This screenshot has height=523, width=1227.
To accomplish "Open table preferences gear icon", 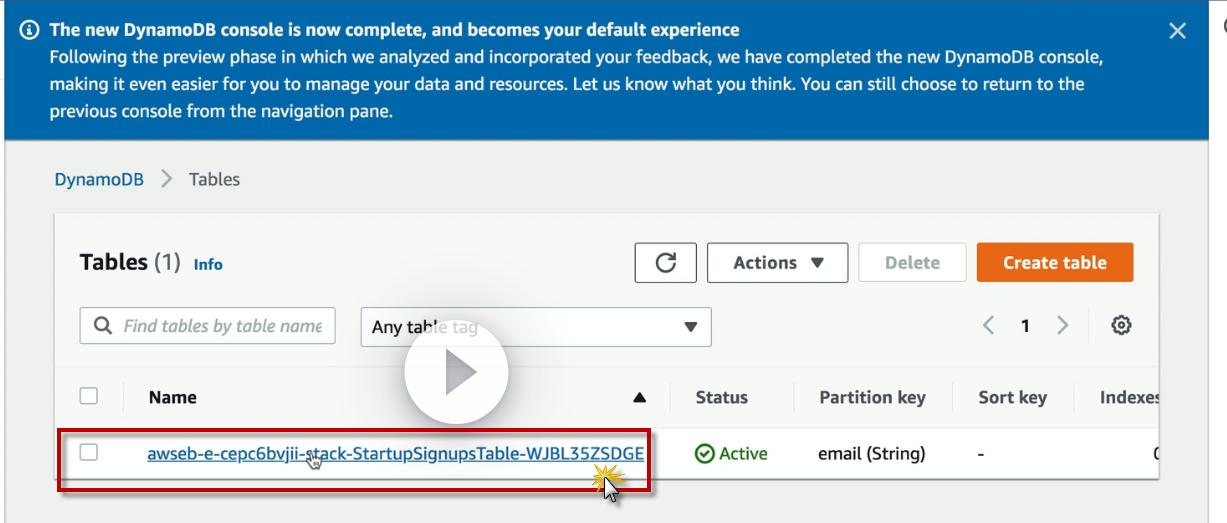I will coord(1122,326).
